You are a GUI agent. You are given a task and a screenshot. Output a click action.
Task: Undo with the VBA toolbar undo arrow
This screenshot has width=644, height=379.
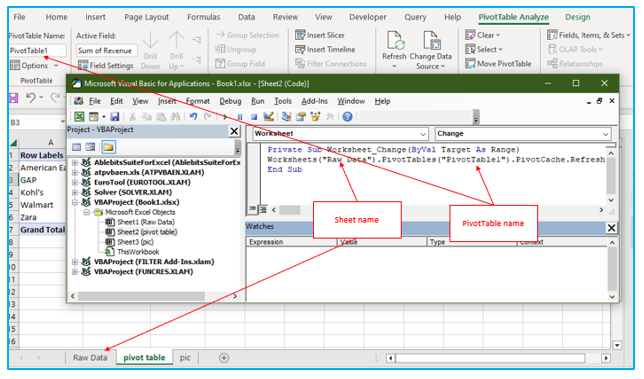click(x=193, y=117)
